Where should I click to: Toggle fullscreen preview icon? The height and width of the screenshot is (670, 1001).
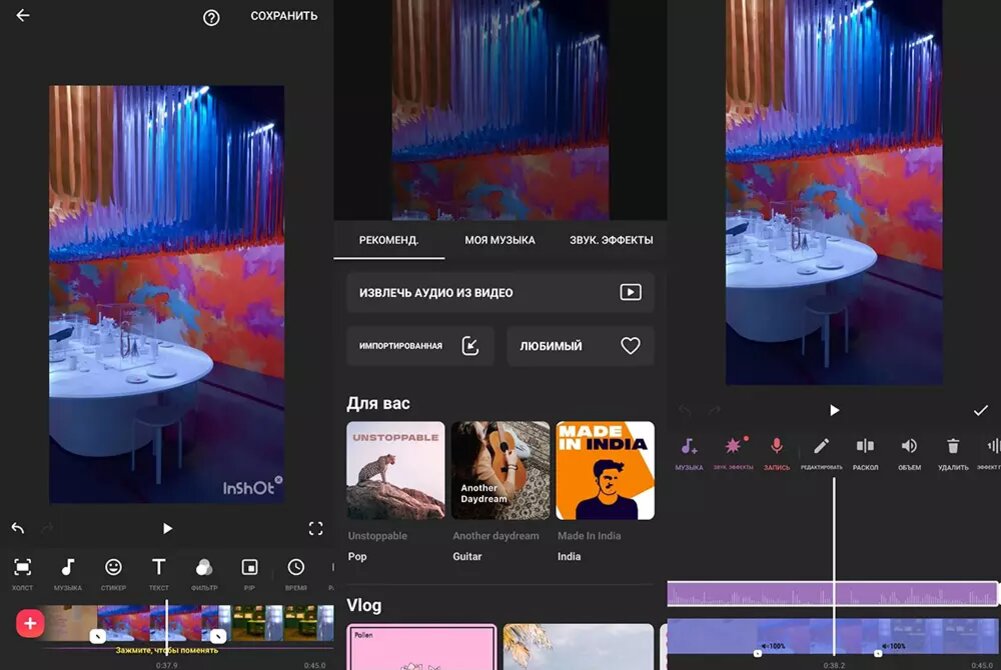coord(315,528)
